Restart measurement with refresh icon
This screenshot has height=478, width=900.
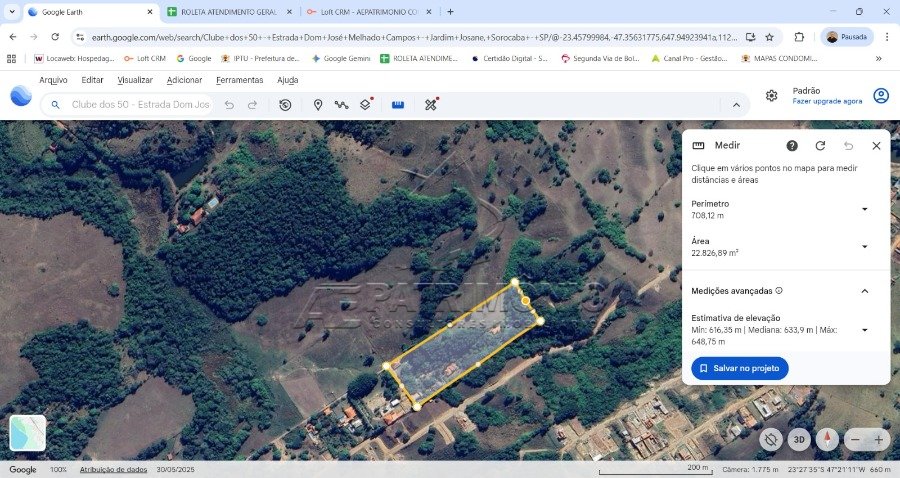click(820, 146)
